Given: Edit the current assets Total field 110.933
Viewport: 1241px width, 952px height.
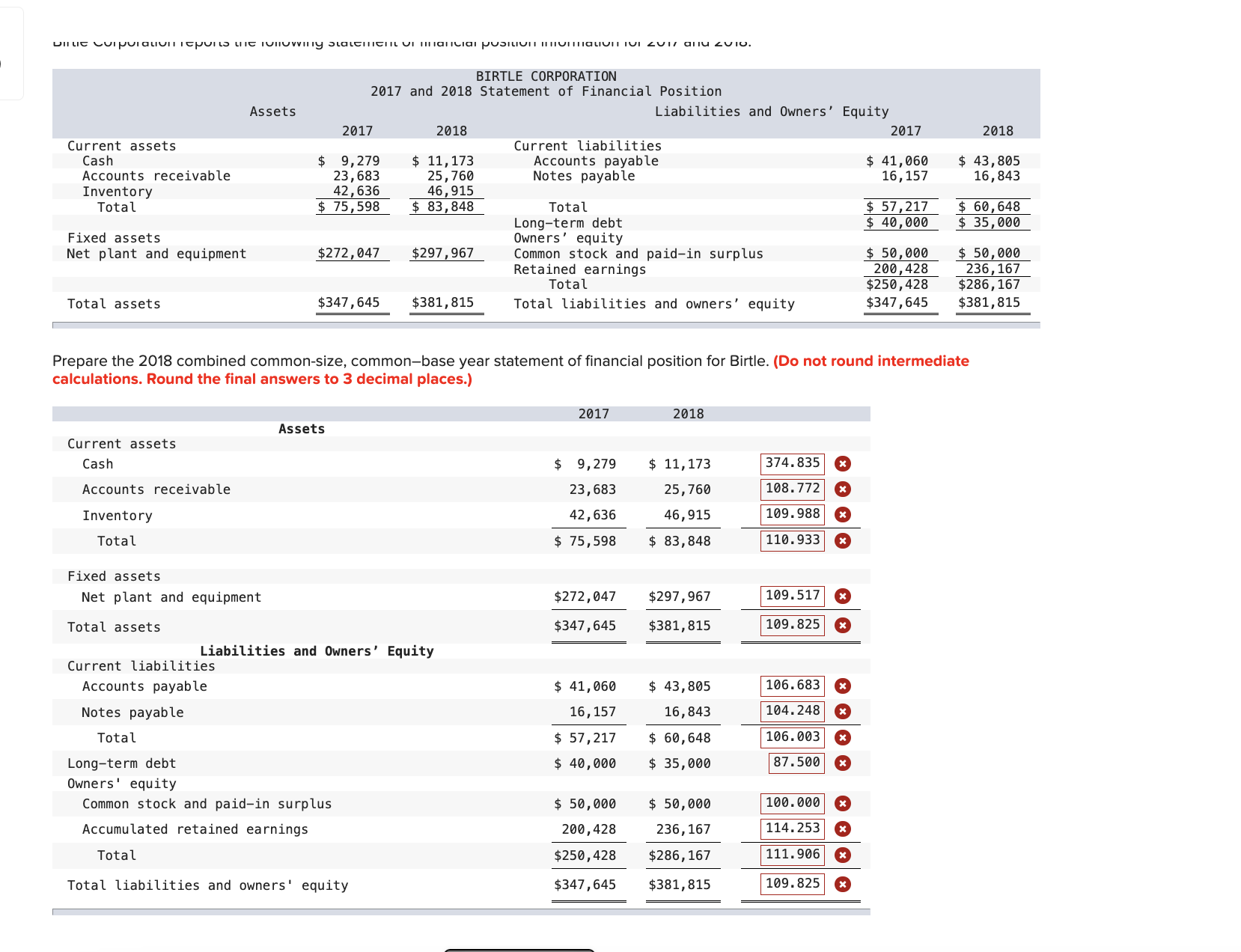Looking at the screenshot, I should 793,540.
